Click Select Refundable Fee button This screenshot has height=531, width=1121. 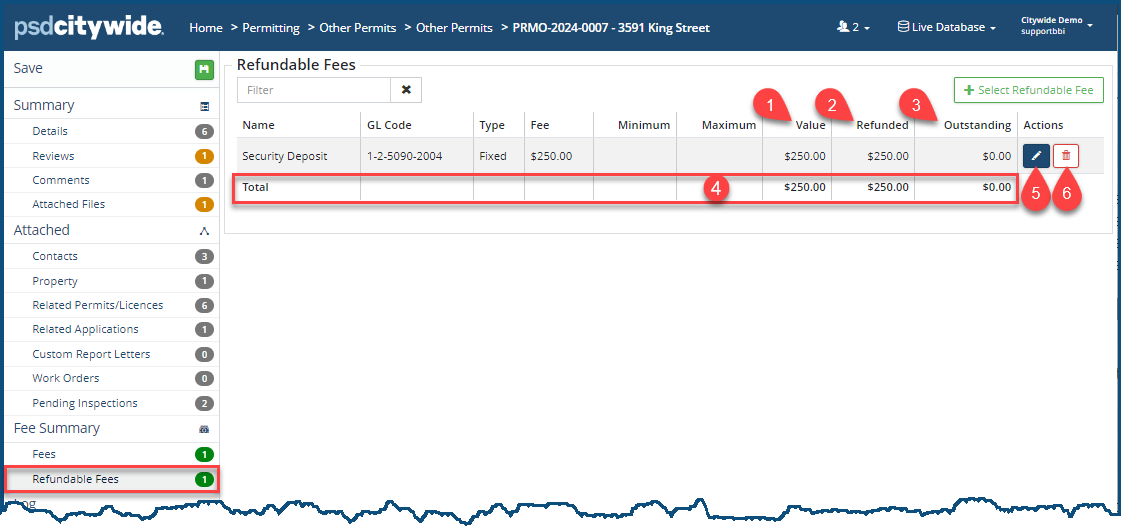pos(1029,90)
